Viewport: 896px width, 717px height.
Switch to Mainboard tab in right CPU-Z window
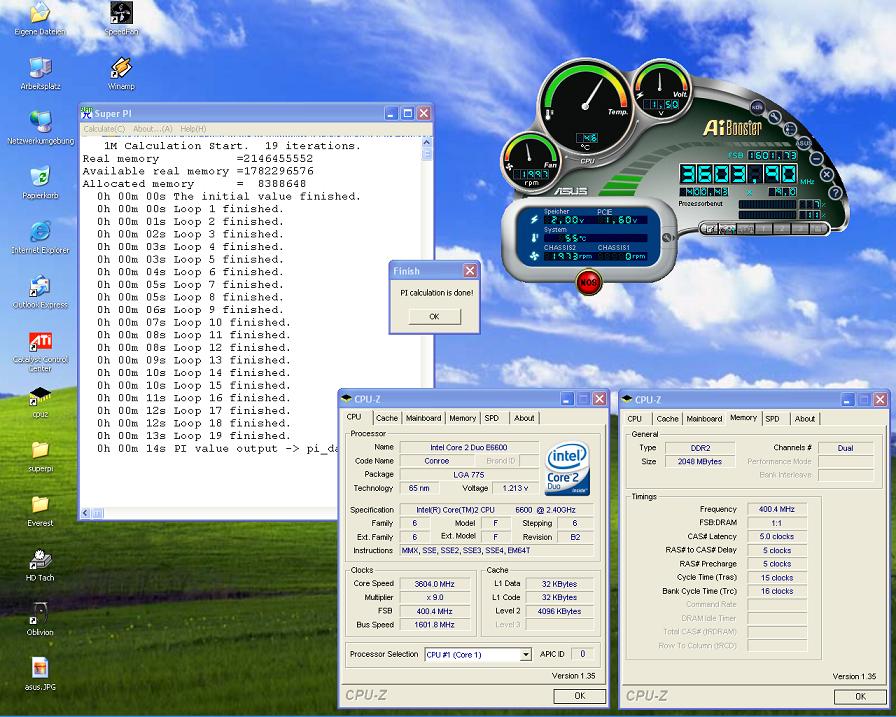pyautogui.click(x=704, y=419)
